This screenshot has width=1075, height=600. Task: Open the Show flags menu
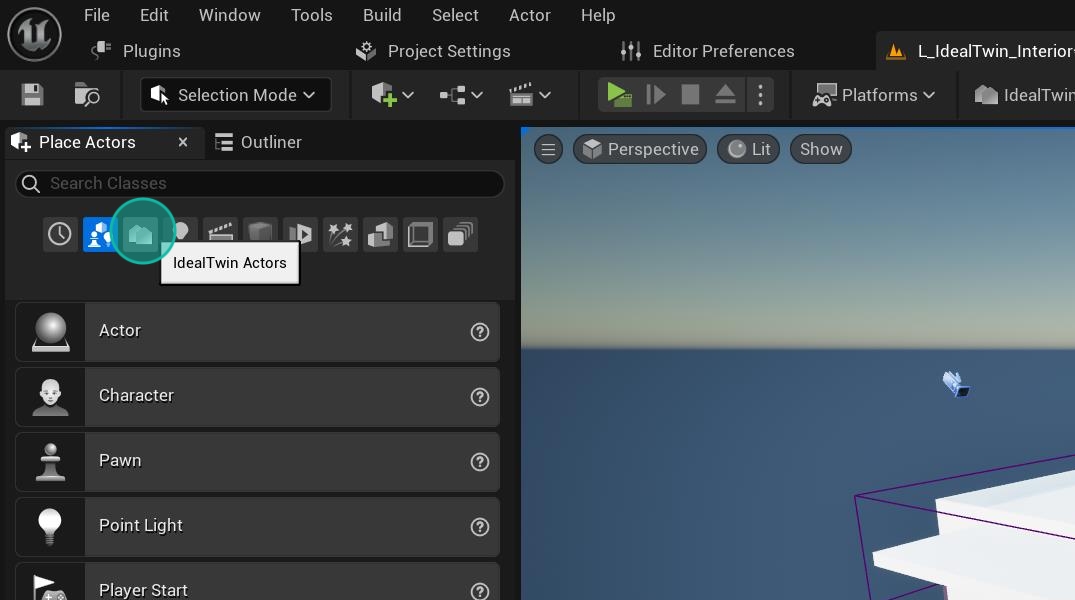click(821, 149)
